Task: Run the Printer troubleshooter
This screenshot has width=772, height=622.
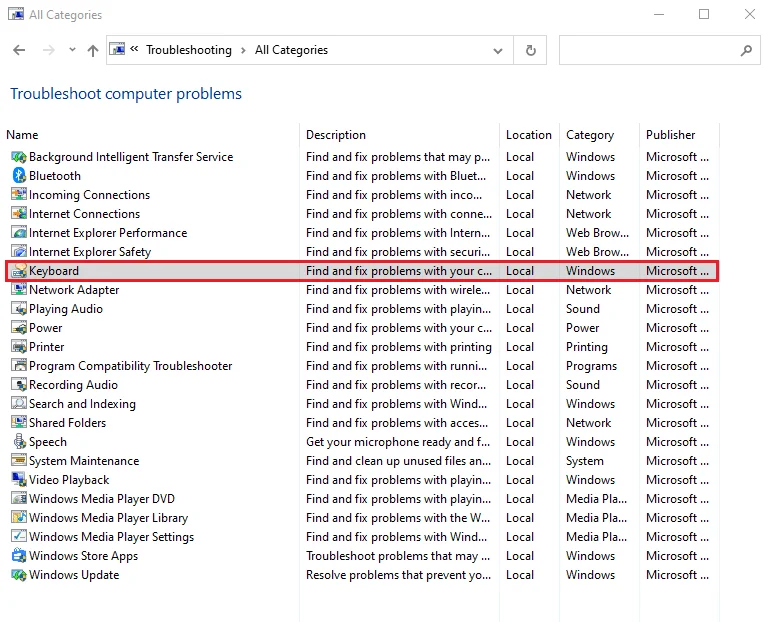Action: [46, 347]
